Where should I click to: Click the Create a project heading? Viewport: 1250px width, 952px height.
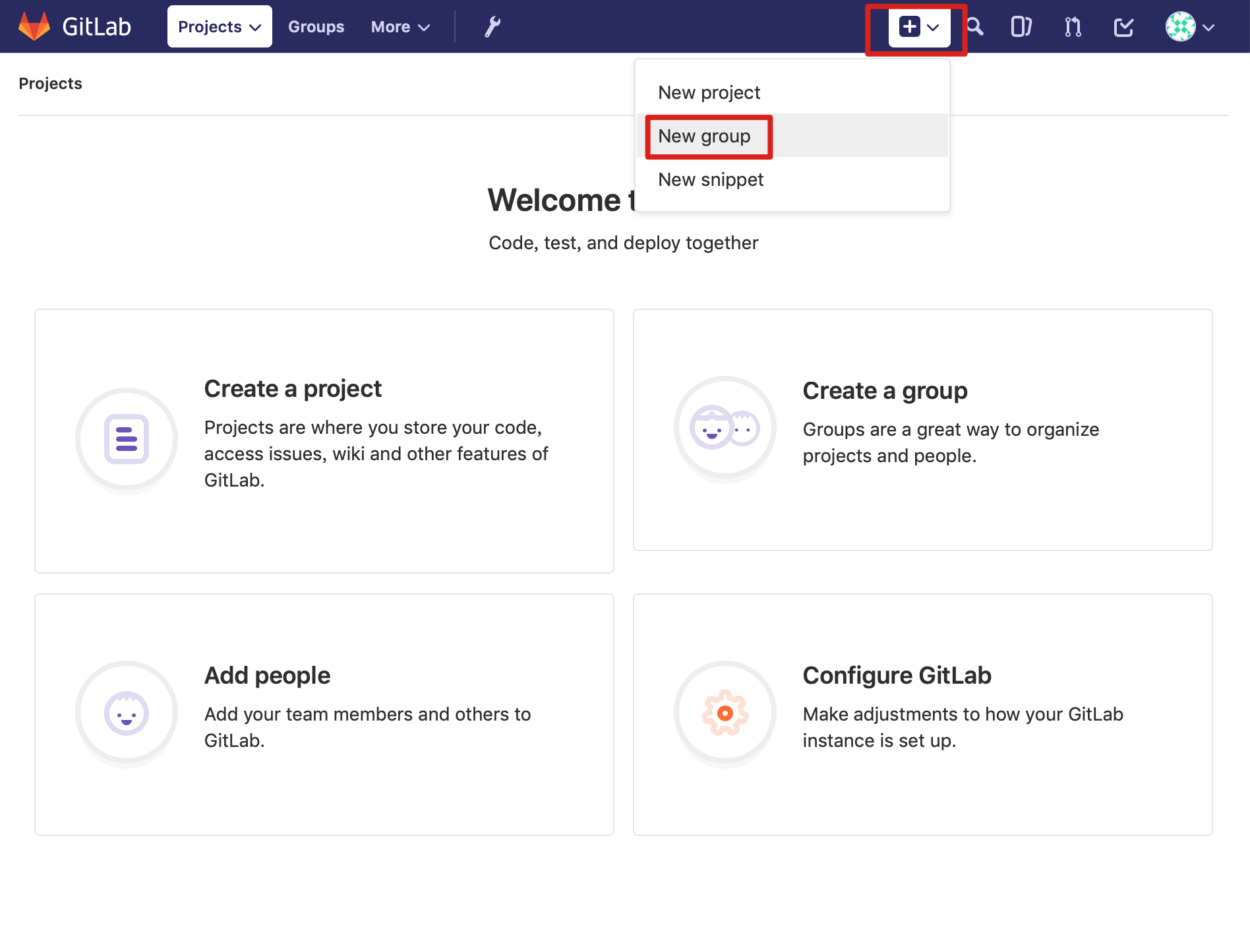coord(293,389)
